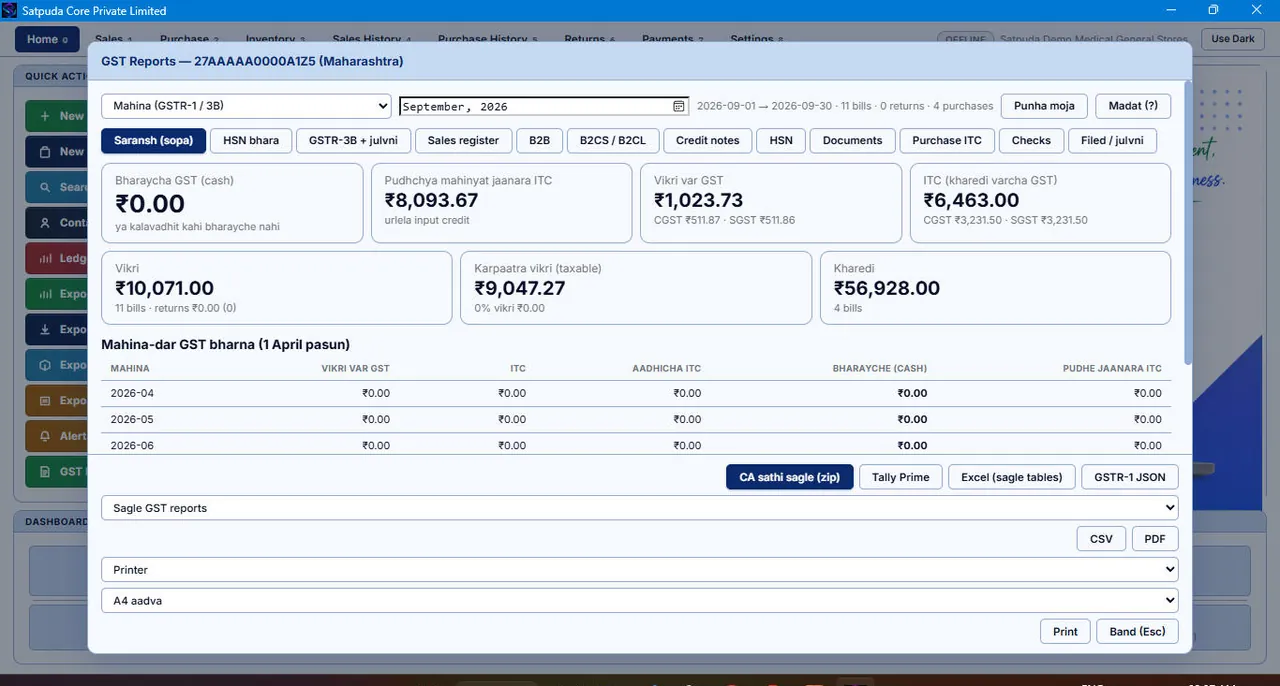Click the 2026-04 month row
The height and width of the screenshot is (686, 1280).
[636, 394]
